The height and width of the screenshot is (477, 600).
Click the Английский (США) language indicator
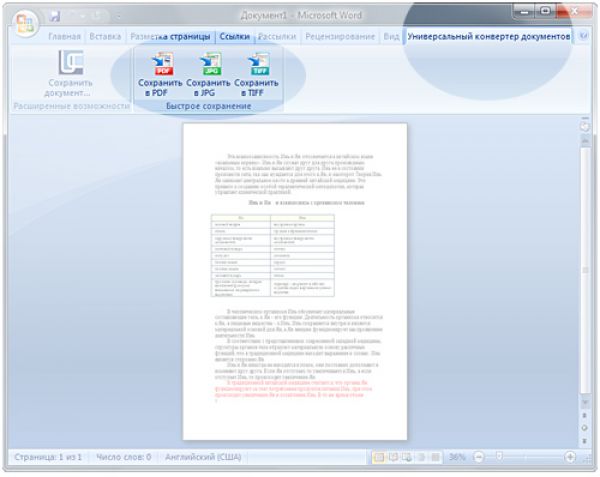(x=203, y=457)
